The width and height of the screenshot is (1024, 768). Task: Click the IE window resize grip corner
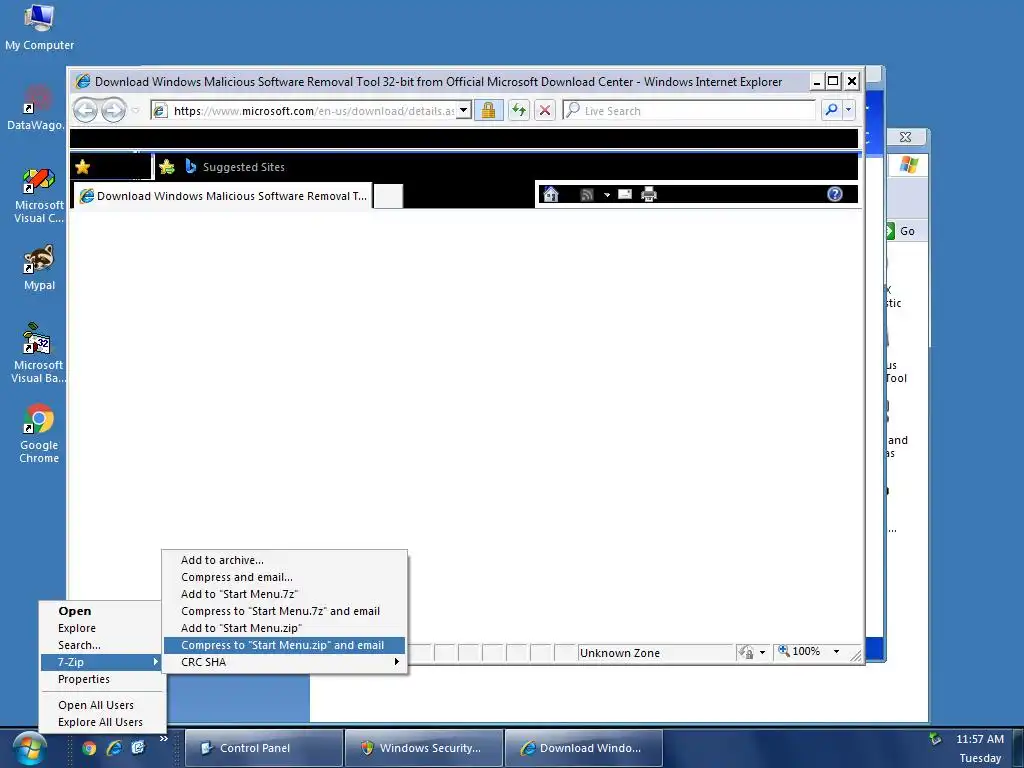pyautogui.click(x=856, y=656)
